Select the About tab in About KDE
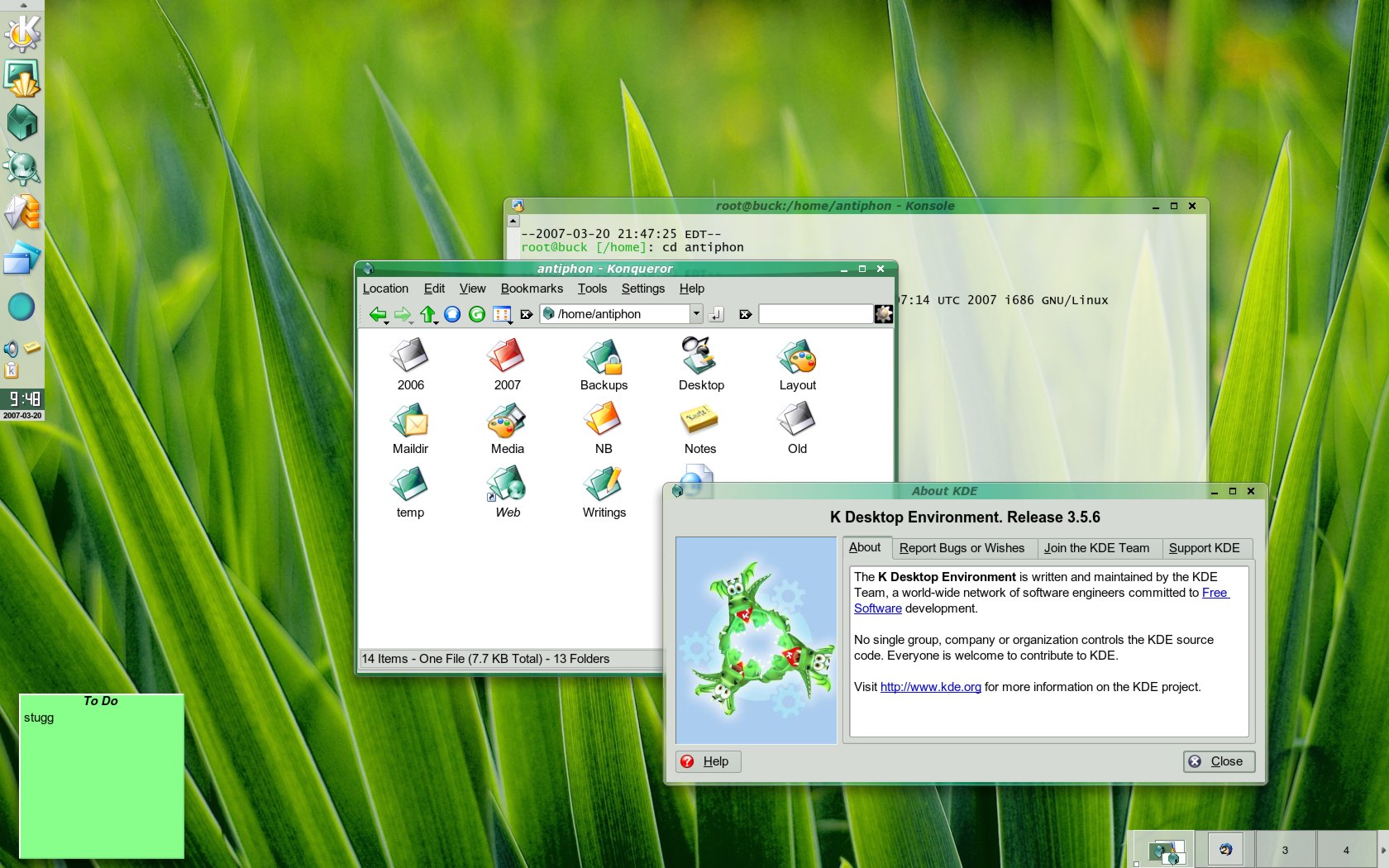 pyautogui.click(x=865, y=547)
